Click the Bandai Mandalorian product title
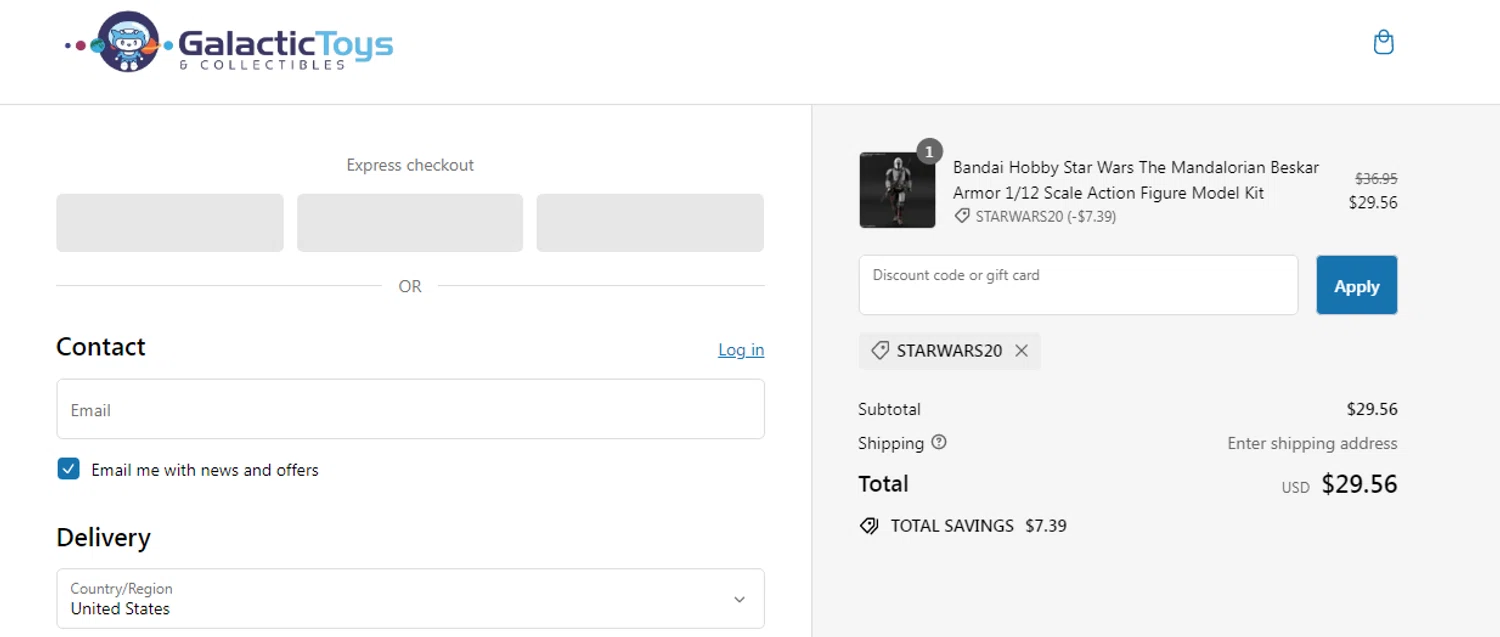 [x=1135, y=180]
